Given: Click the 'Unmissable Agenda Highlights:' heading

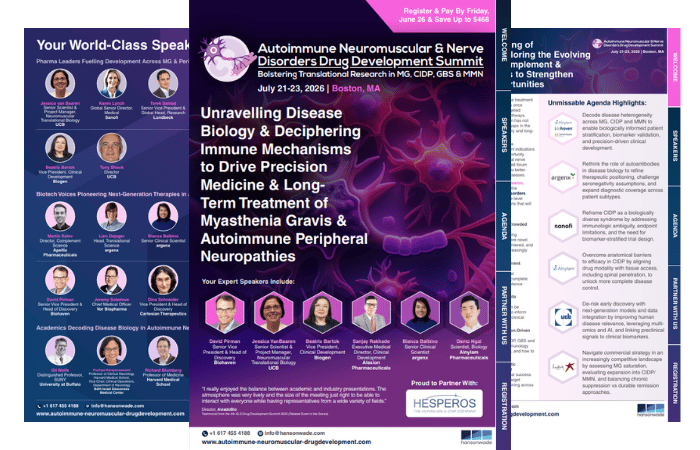Looking at the screenshot, I should pos(596,103).
